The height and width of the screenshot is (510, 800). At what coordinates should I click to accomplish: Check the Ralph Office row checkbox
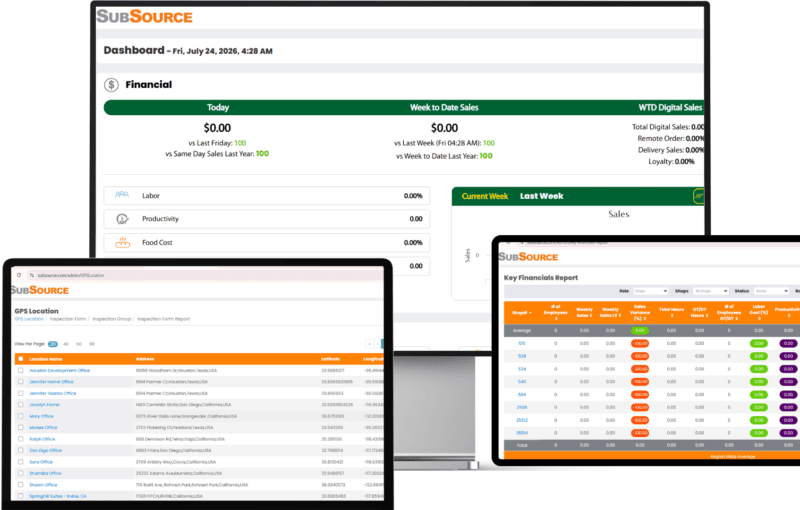20,439
